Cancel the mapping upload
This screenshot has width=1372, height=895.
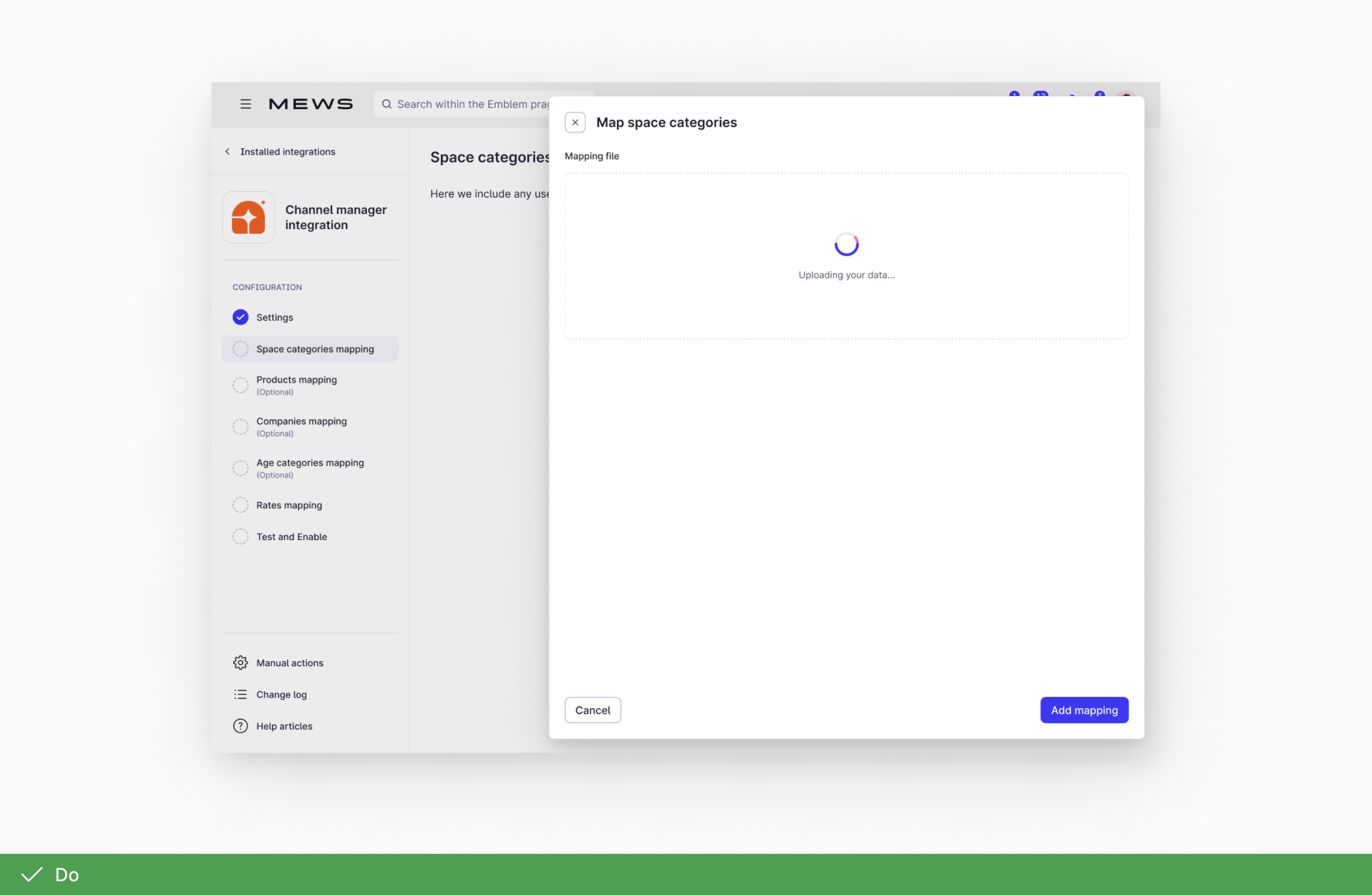point(593,709)
